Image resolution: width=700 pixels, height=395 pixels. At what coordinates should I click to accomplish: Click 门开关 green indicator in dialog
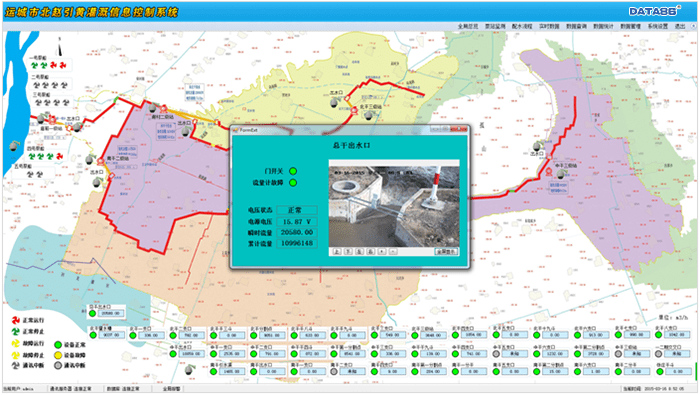pyautogui.click(x=293, y=171)
